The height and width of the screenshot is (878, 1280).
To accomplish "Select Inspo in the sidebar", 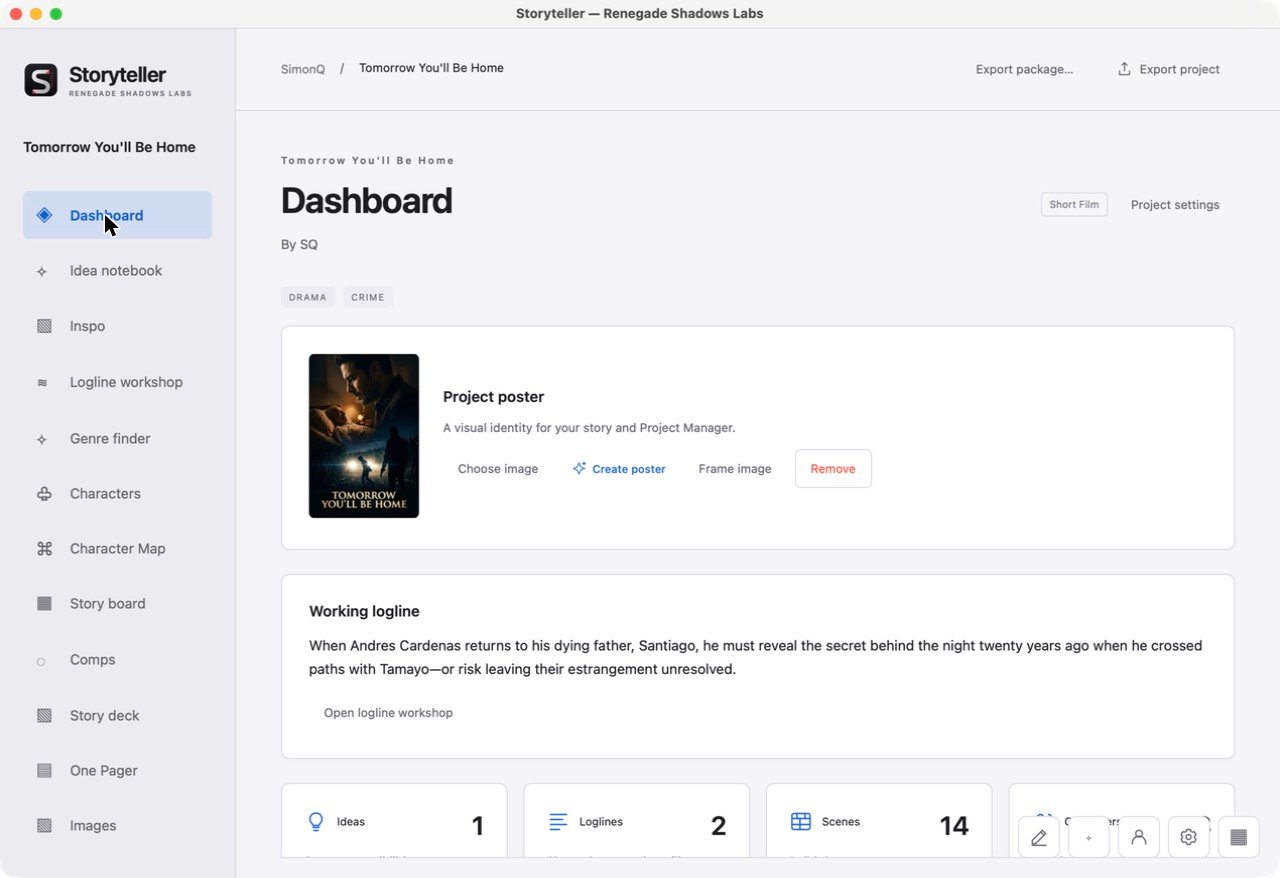I will click(x=117, y=326).
